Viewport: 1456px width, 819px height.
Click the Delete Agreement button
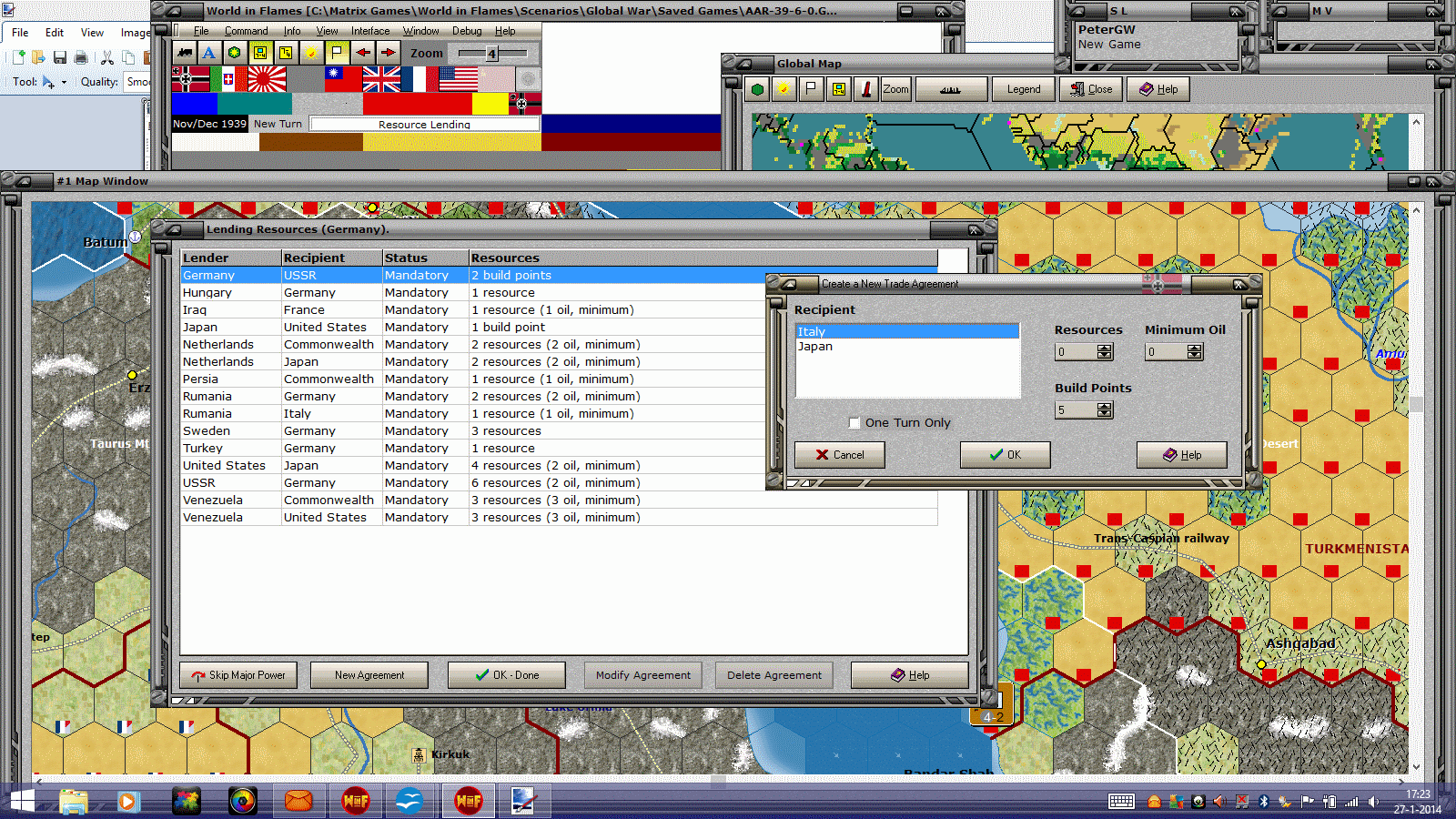774,675
